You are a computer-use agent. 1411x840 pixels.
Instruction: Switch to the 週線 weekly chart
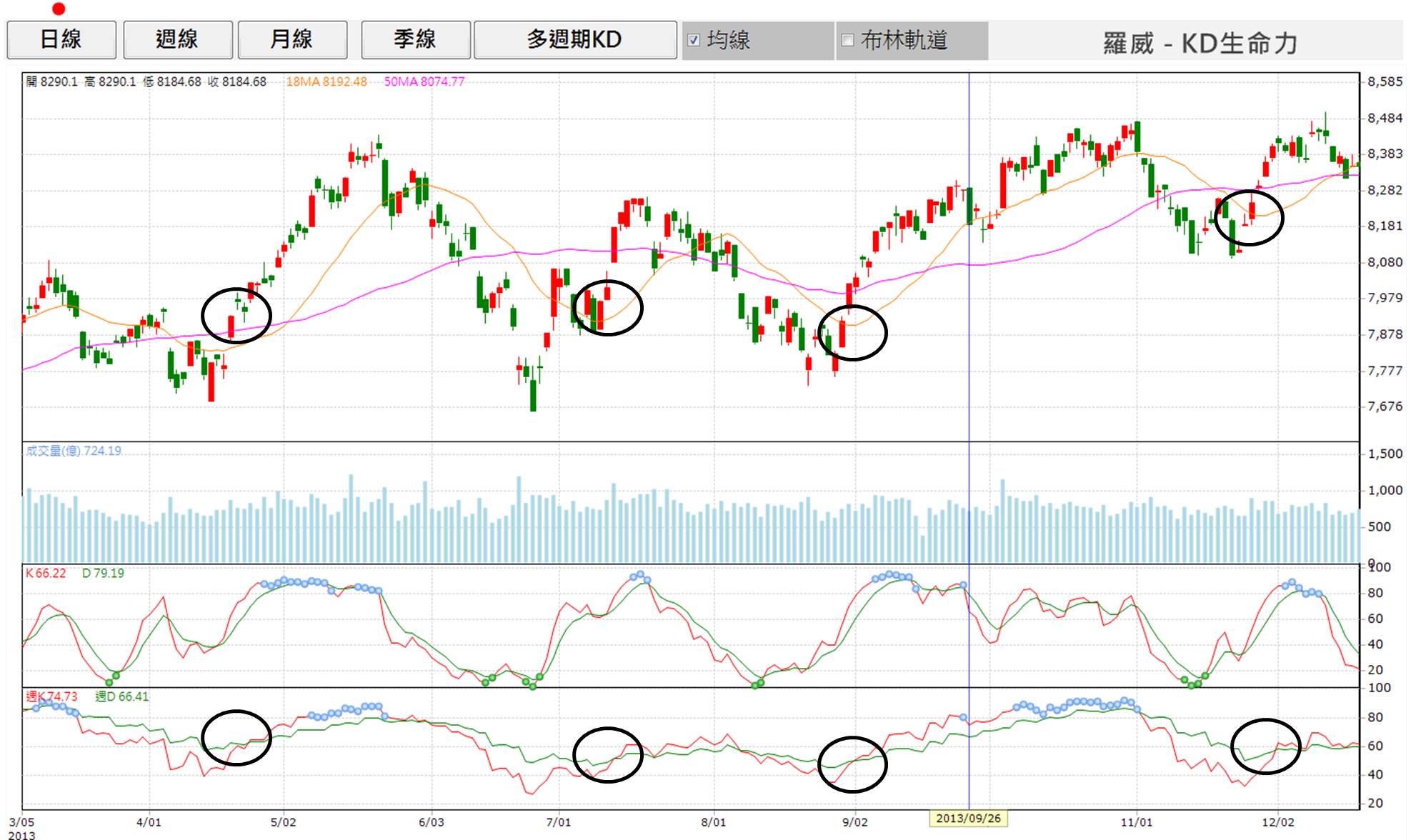coord(177,39)
